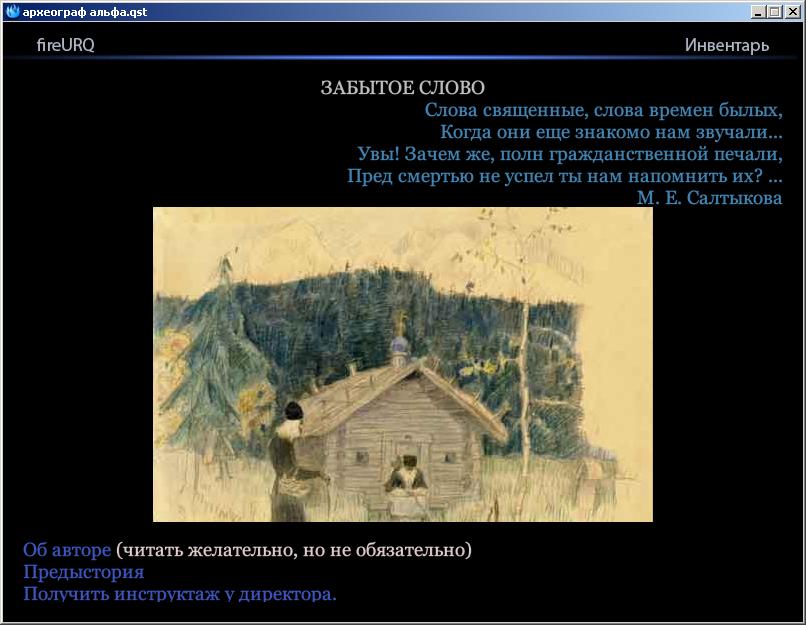
Task: Click the fireURQ flame icon in title bar
Action: [x=12, y=12]
